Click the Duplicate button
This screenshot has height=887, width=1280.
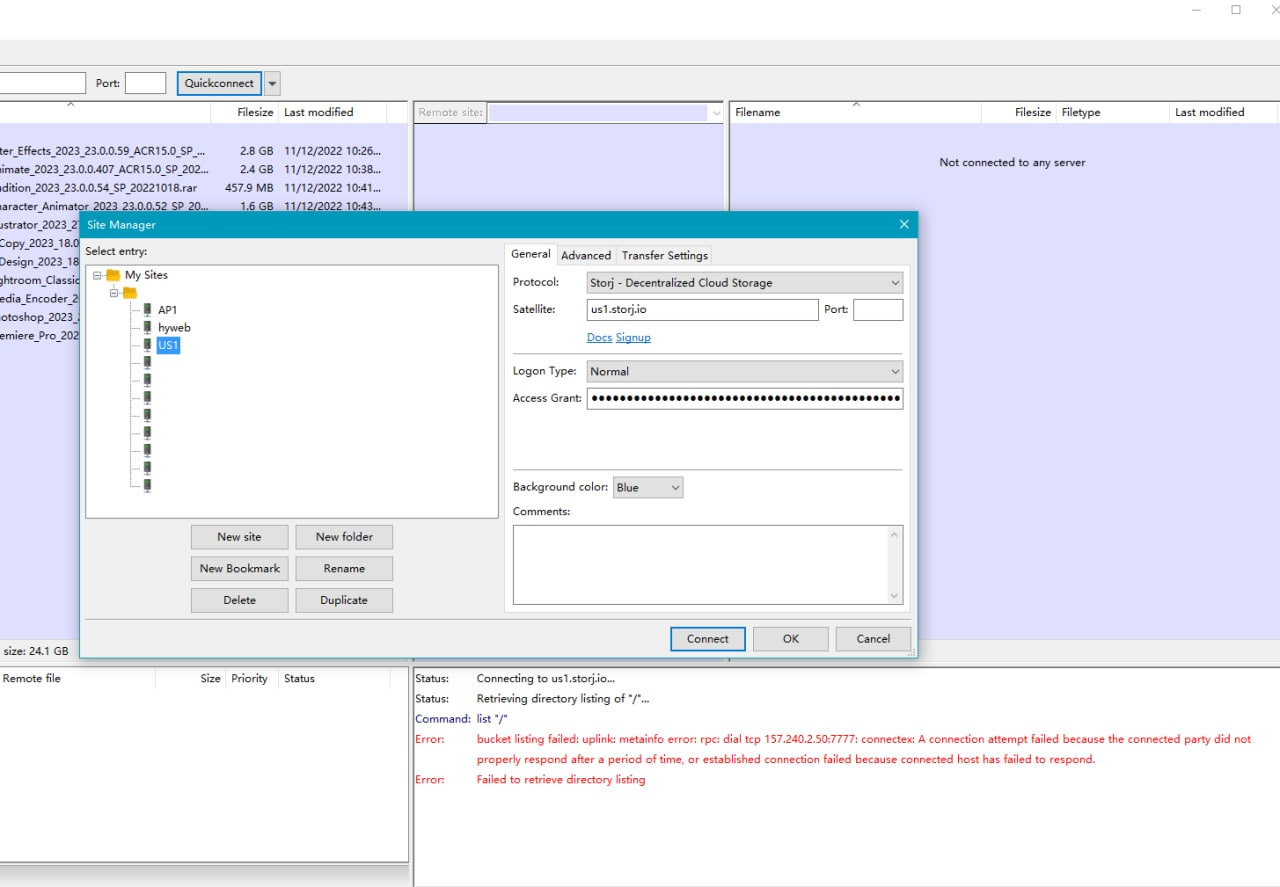click(x=344, y=600)
